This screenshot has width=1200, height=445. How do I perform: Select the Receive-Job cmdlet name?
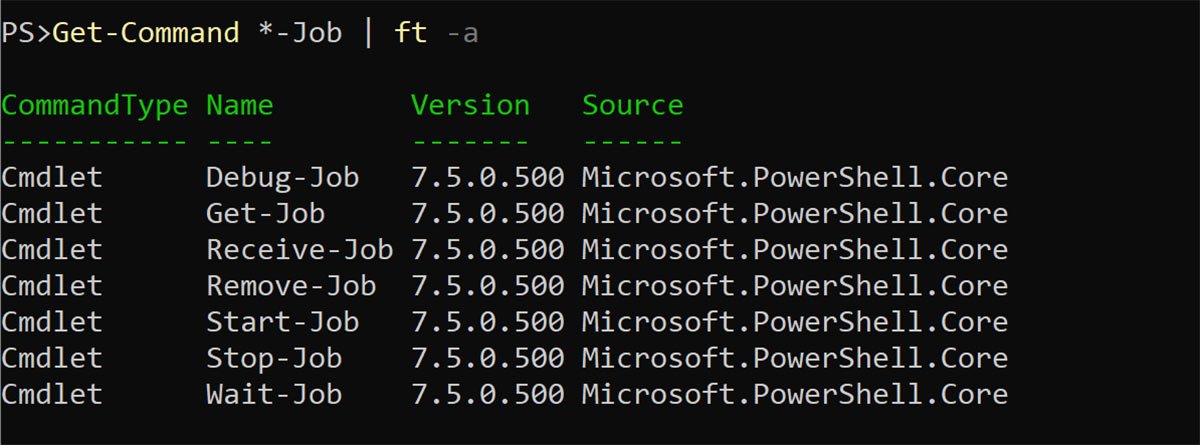[x=299, y=250]
